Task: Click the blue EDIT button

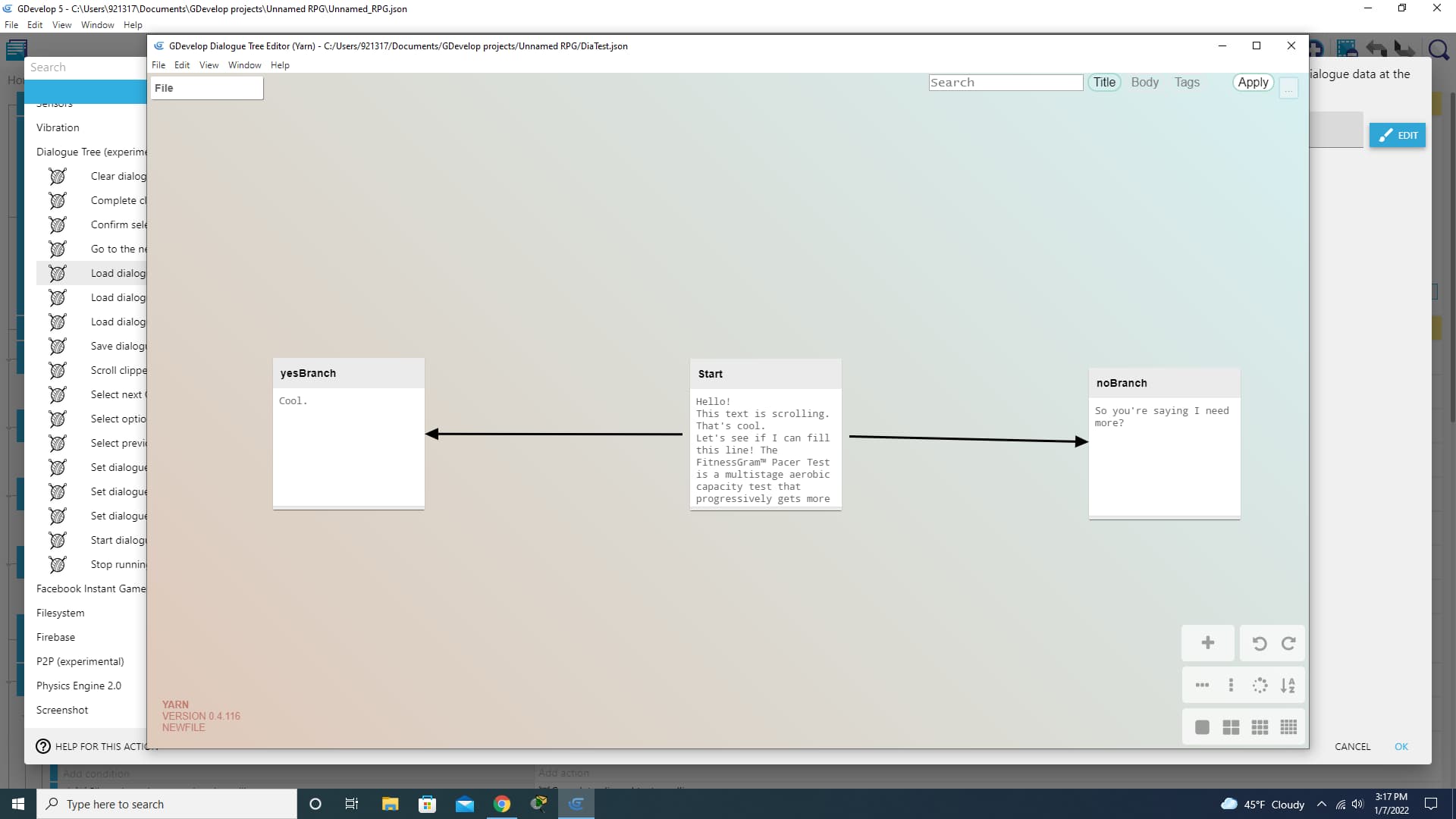Action: point(1398,135)
